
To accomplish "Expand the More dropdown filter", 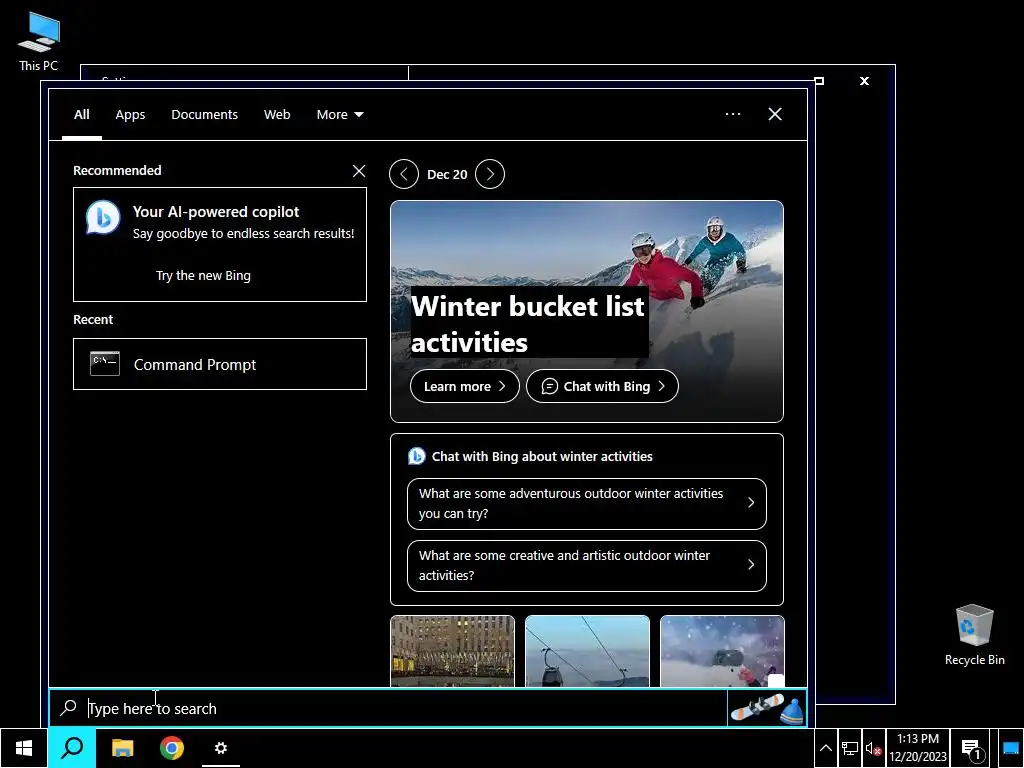I will (x=340, y=114).
